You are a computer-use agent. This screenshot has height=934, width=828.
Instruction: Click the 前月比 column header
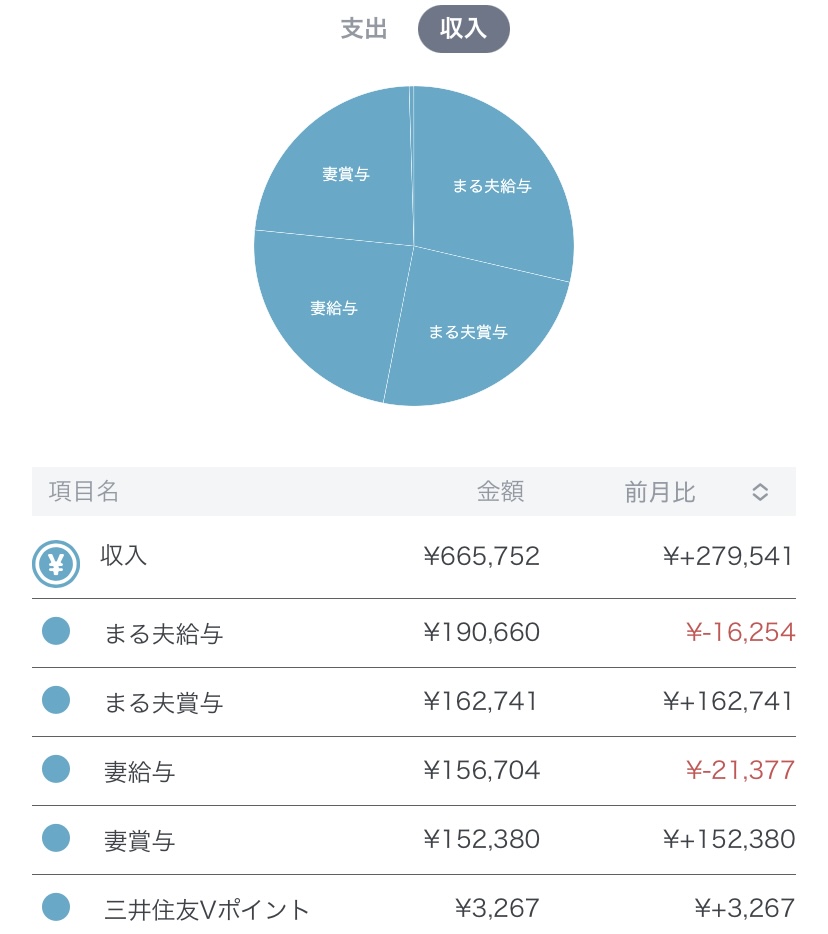point(660,492)
